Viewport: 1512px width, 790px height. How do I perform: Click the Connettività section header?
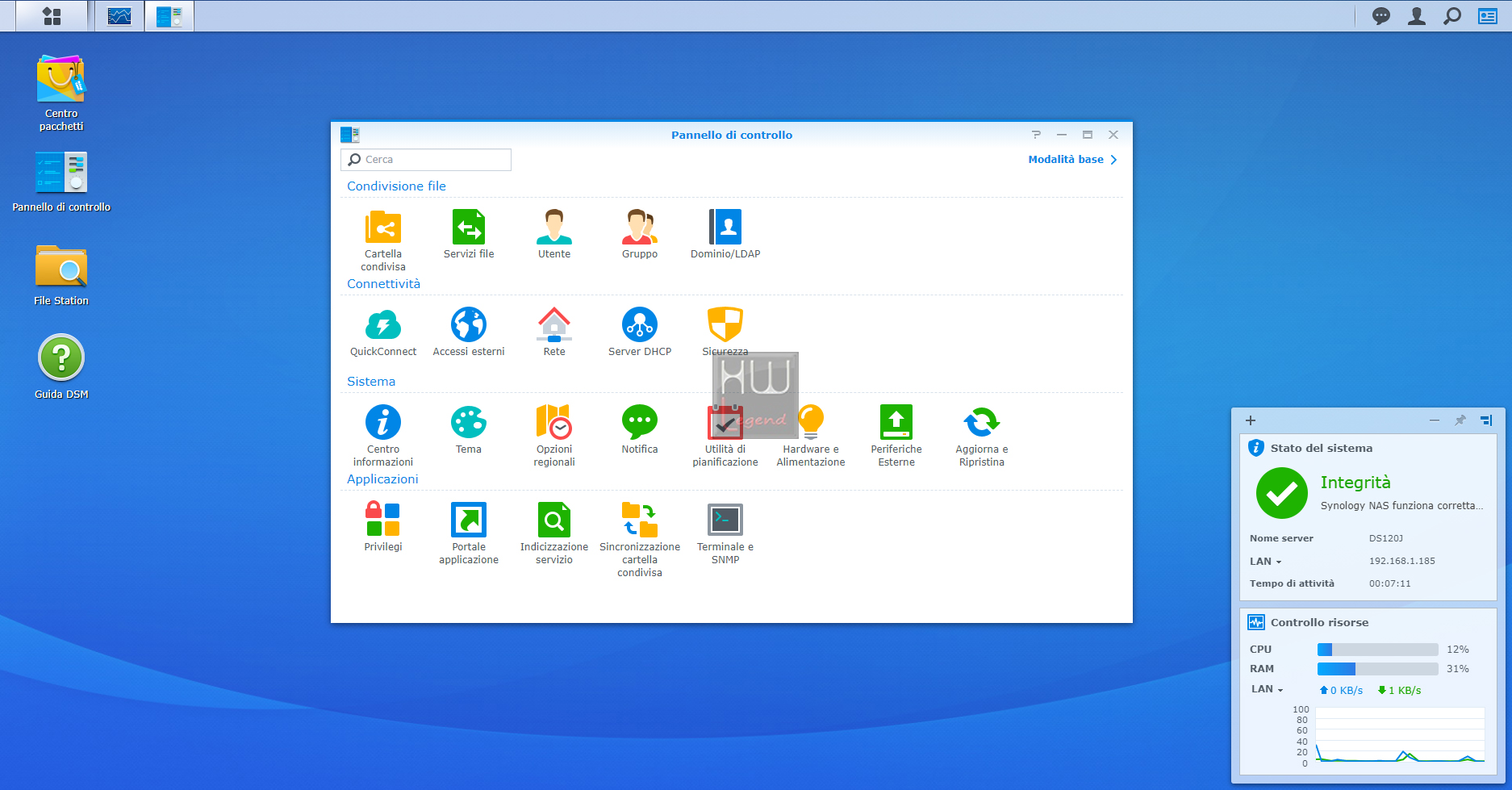383,284
